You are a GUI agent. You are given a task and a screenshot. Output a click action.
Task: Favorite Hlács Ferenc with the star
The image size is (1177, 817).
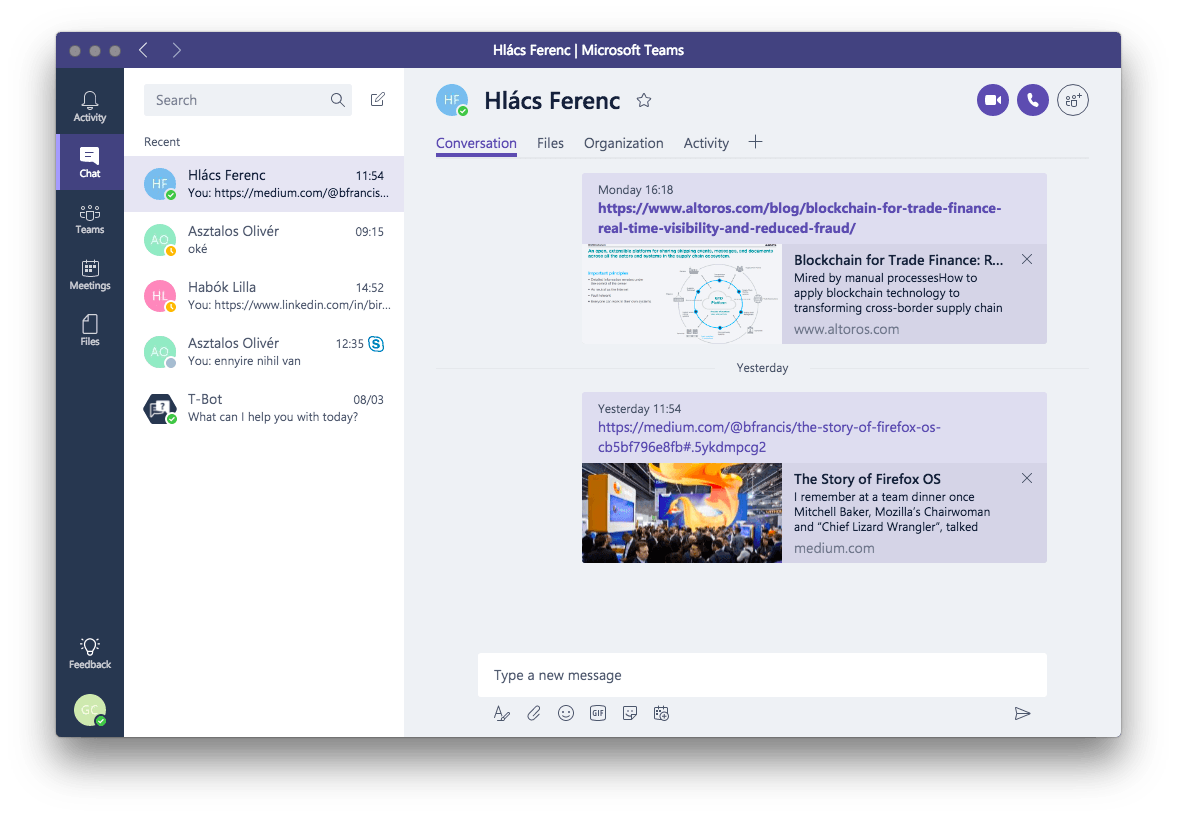(644, 101)
